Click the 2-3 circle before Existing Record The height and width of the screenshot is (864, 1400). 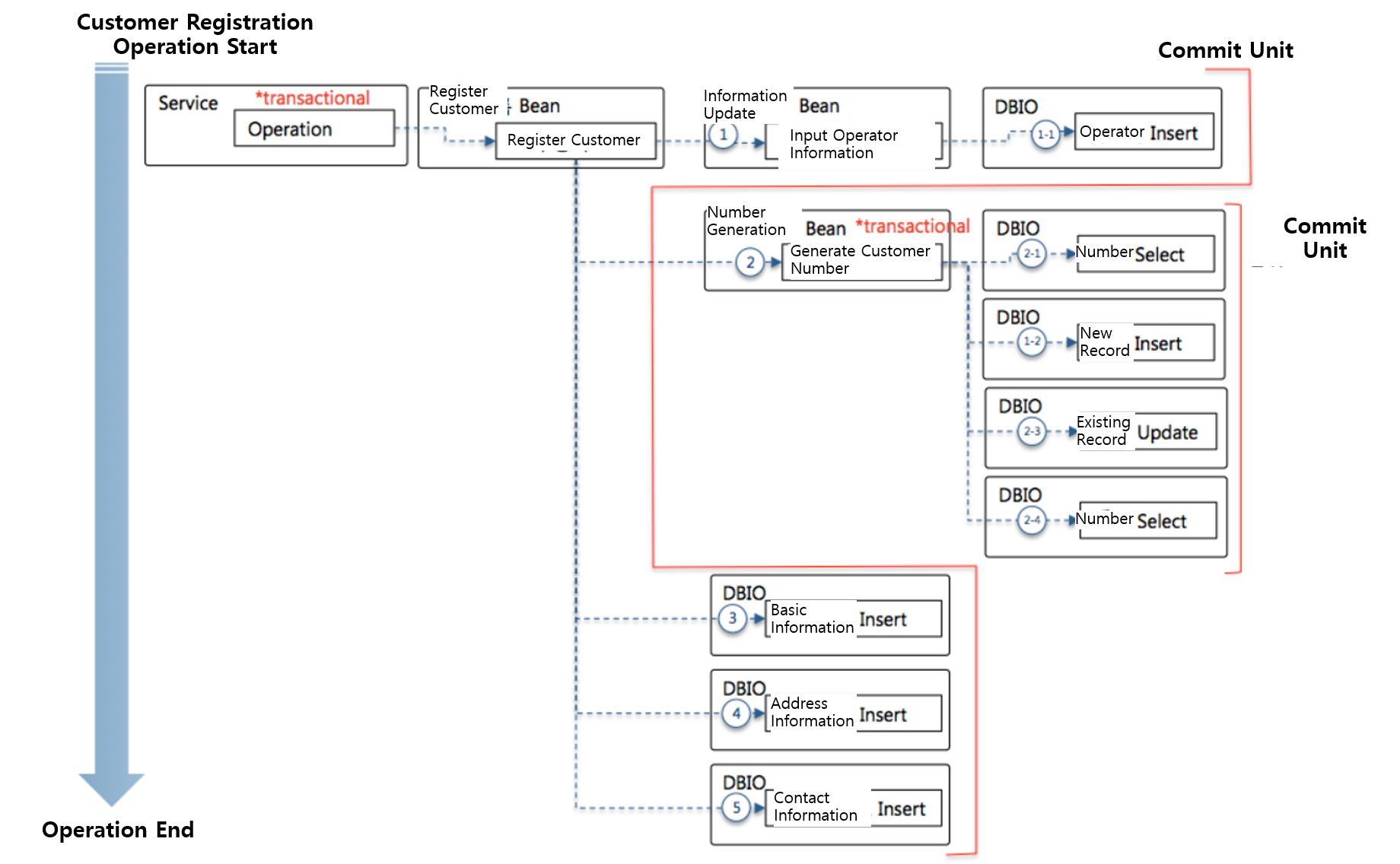pyautogui.click(x=1032, y=432)
